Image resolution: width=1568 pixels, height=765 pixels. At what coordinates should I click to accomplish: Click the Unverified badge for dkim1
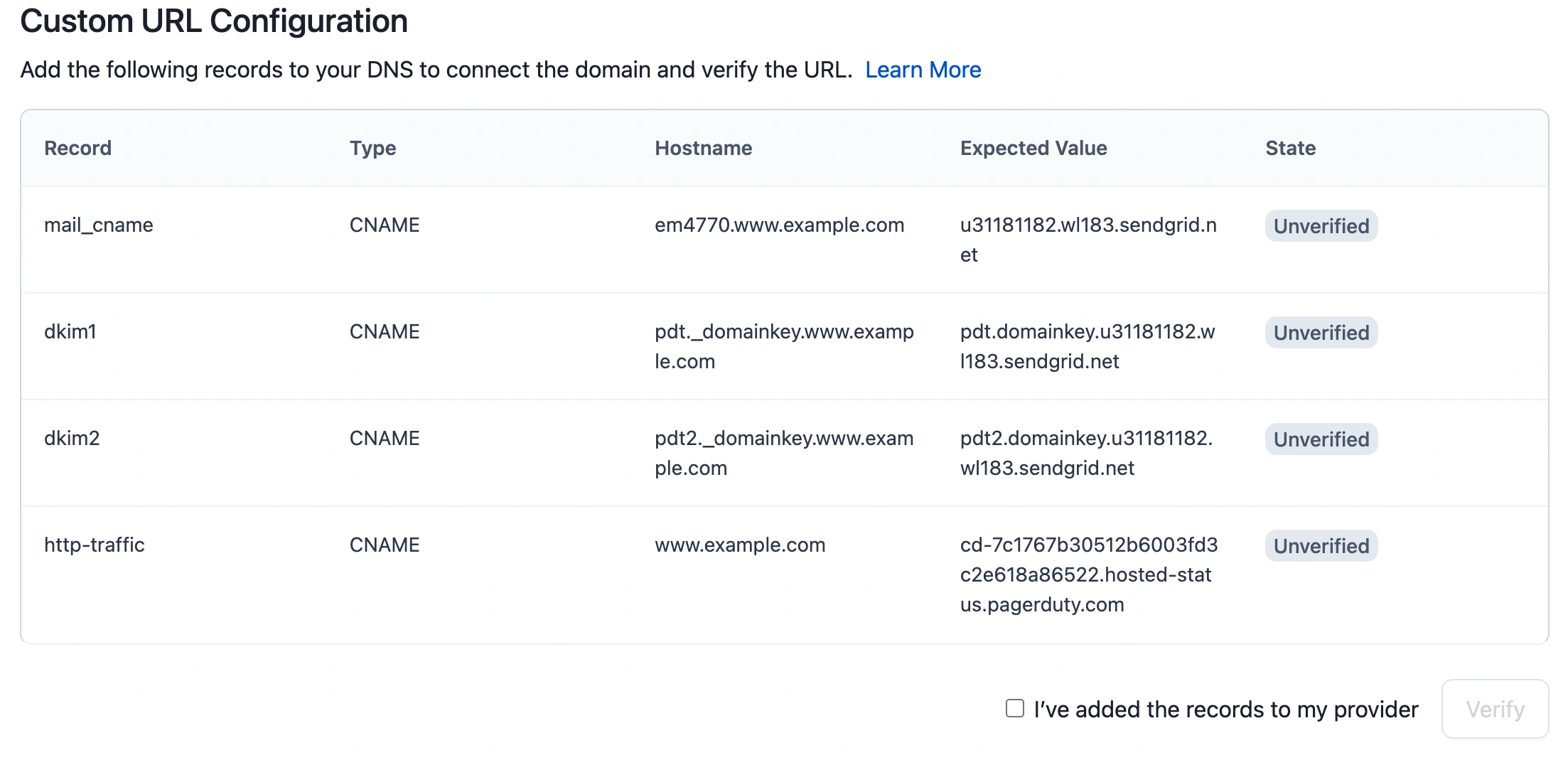click(1321, 333)
